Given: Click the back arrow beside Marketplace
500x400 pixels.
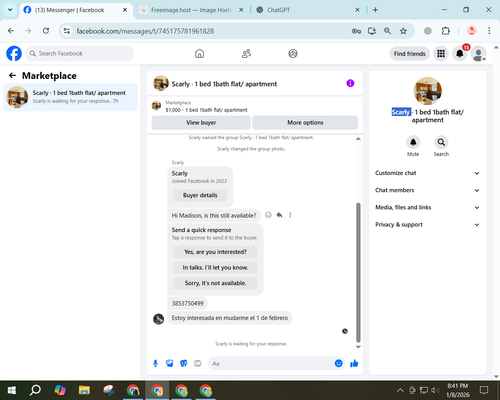Looking at the screenshot, I should pos(12,76).
